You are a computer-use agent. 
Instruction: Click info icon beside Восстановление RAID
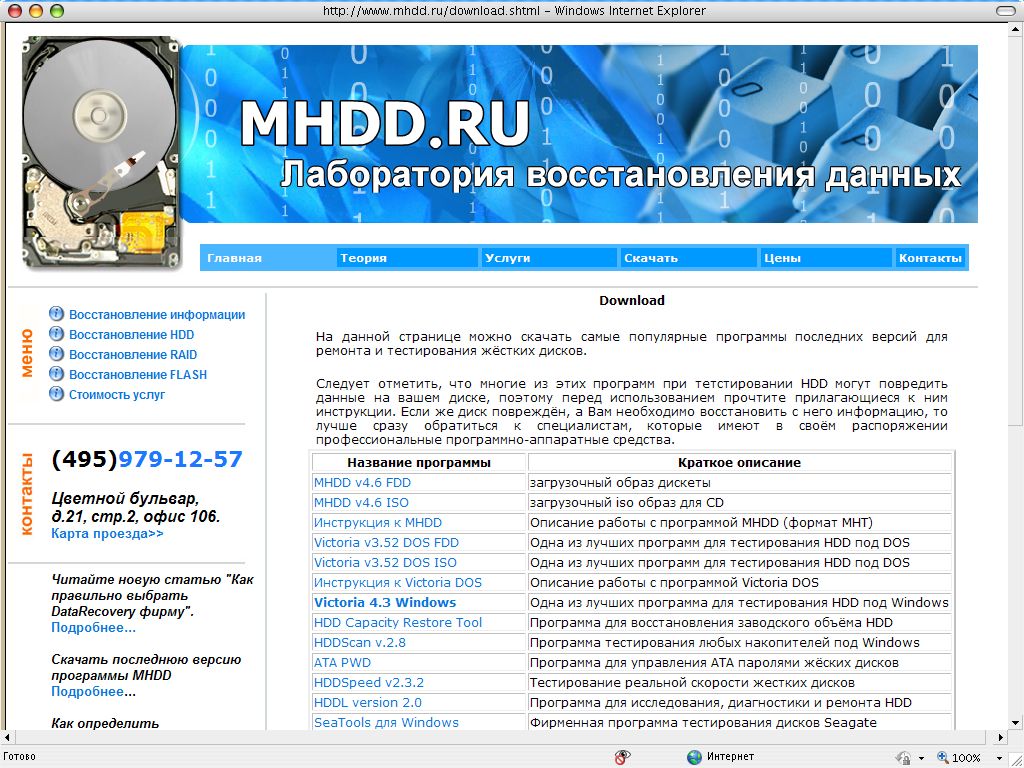[57, 354]
